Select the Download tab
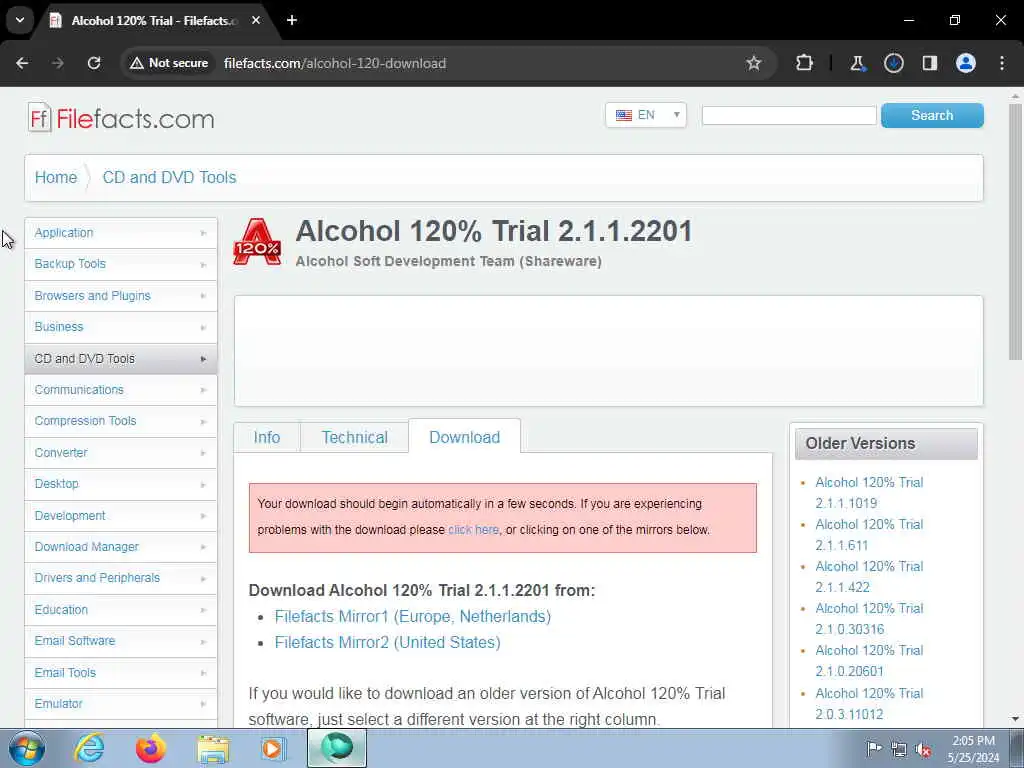Image resolution: width=1024 pixels, height=768 pixels. click(x=464, y=437)
